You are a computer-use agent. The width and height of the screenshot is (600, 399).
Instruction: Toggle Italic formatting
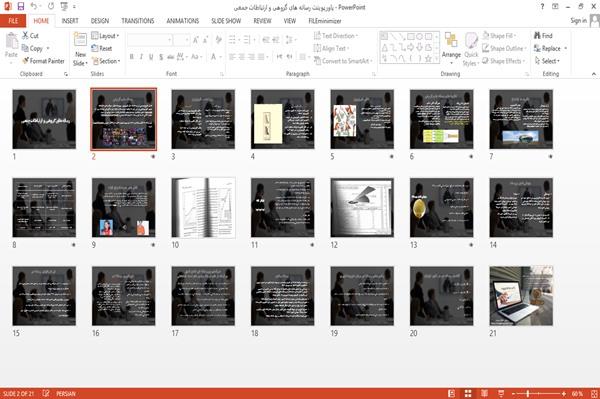coord(141,57)
